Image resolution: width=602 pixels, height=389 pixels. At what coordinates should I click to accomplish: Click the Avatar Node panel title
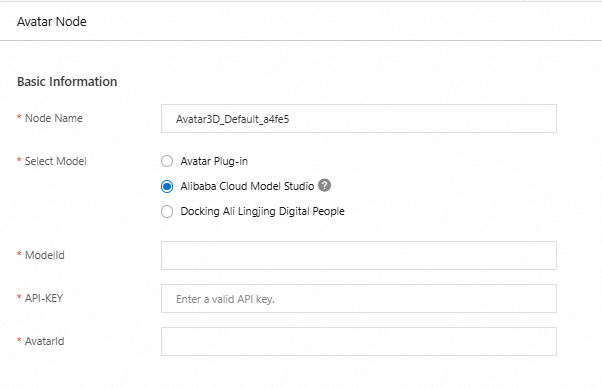tap(52, 22)
